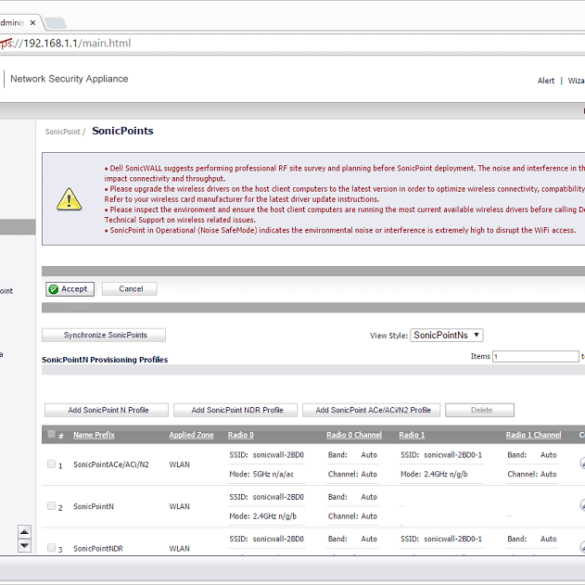This screenshot has width=585, height=585.
Task: Click the yellow warning triangle icon
Action: 69,200
